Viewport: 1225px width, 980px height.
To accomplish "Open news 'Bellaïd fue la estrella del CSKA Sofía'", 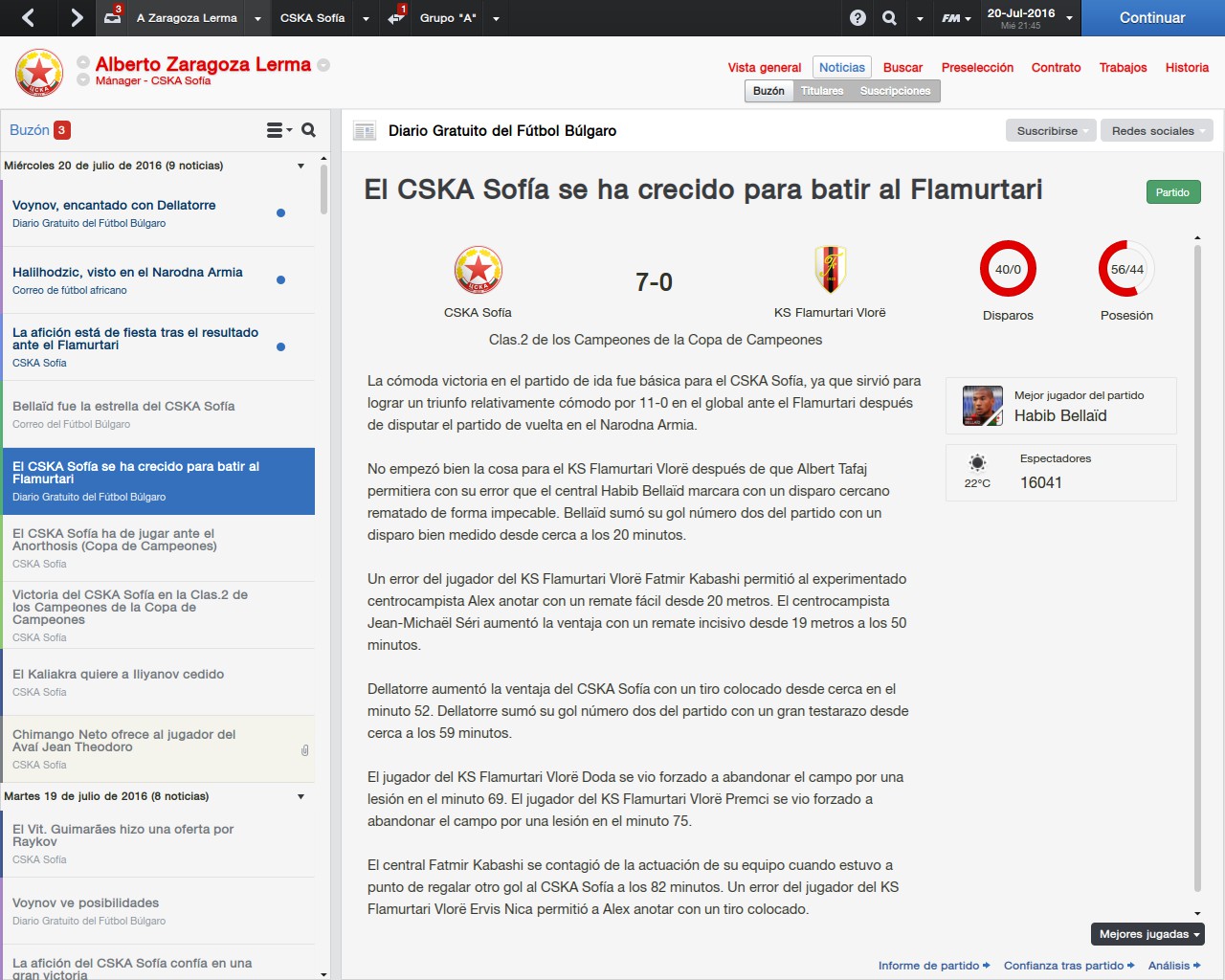I will (158, 414).
